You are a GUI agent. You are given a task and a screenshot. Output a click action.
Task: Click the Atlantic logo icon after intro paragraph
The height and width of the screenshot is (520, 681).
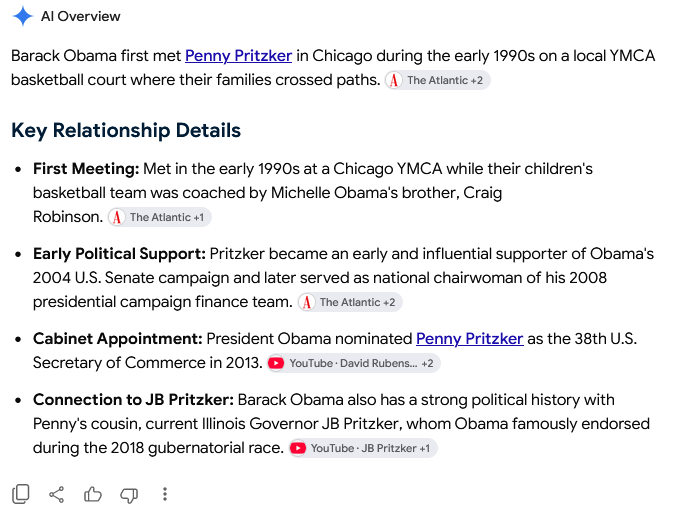pyautogui.click(x=394, y=80)
